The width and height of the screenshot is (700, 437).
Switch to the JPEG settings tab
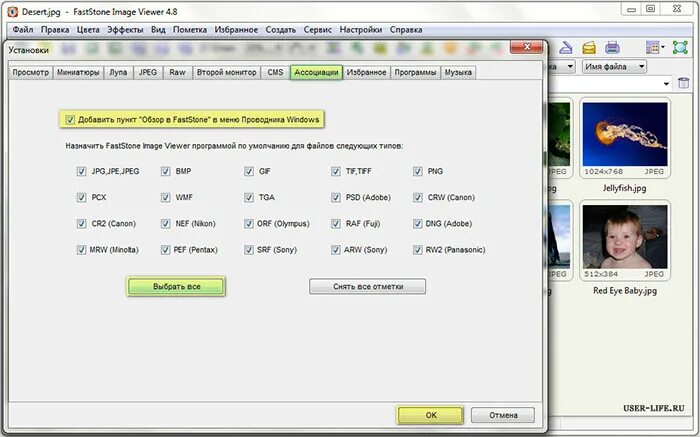pyautogui.click(x=148, y=72)
